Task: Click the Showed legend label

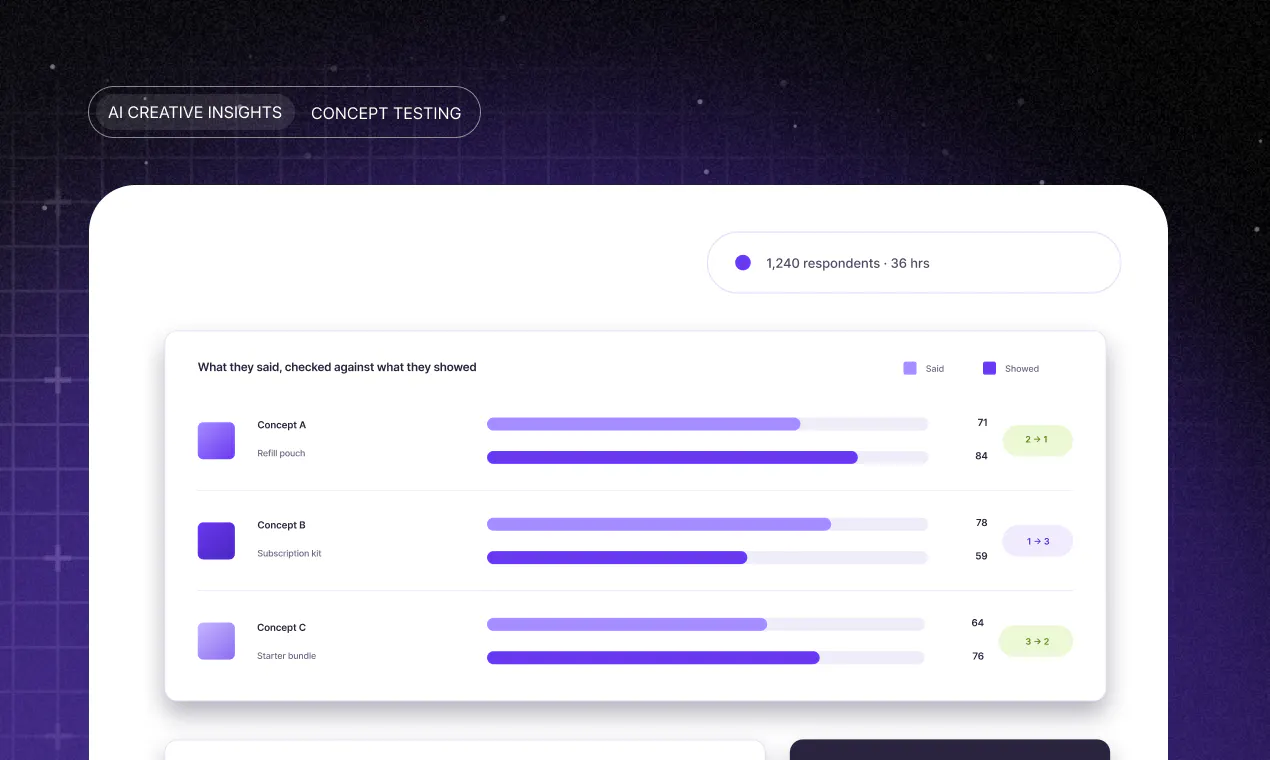Action: tap(1022, 369)
